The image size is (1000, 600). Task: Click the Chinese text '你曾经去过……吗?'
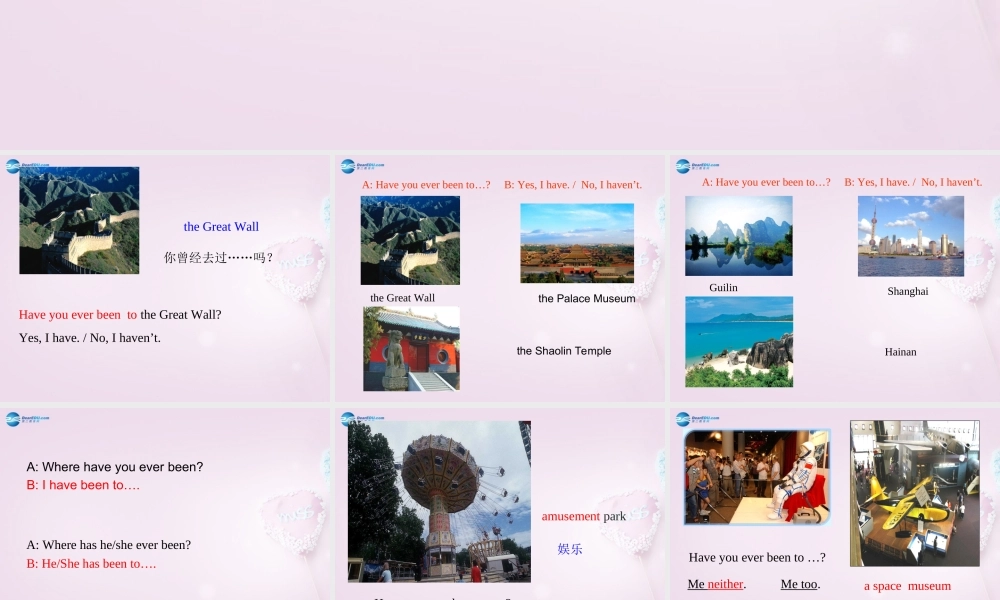(218, 258)
